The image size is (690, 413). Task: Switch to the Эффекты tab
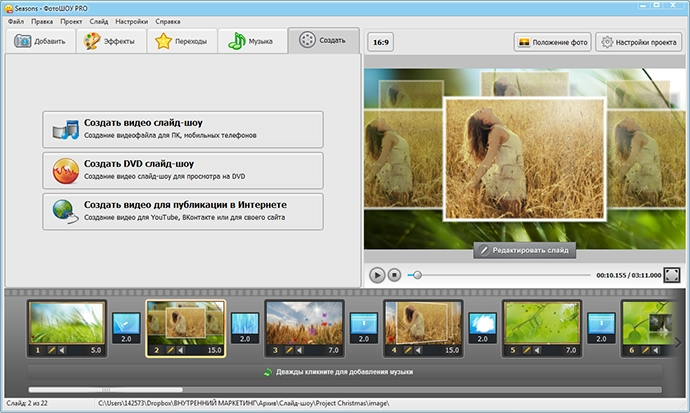click(111, 41)
